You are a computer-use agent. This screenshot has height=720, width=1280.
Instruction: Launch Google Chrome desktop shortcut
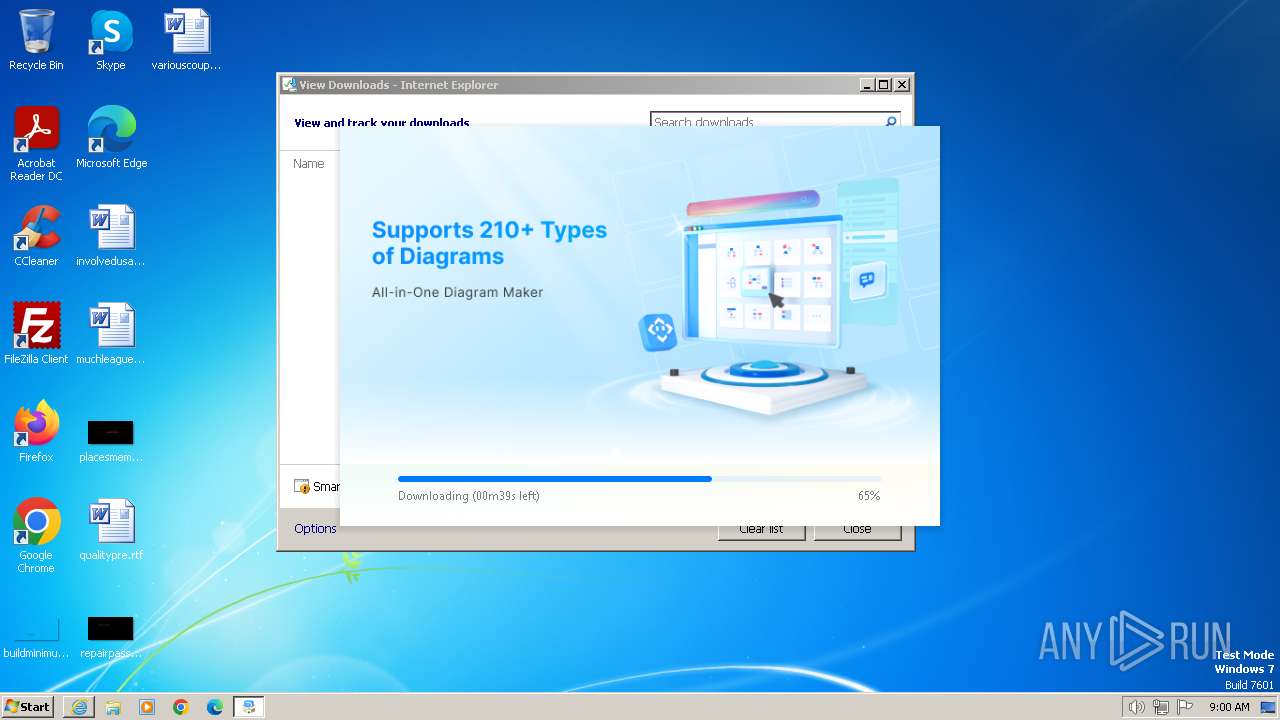coord(36,536)
